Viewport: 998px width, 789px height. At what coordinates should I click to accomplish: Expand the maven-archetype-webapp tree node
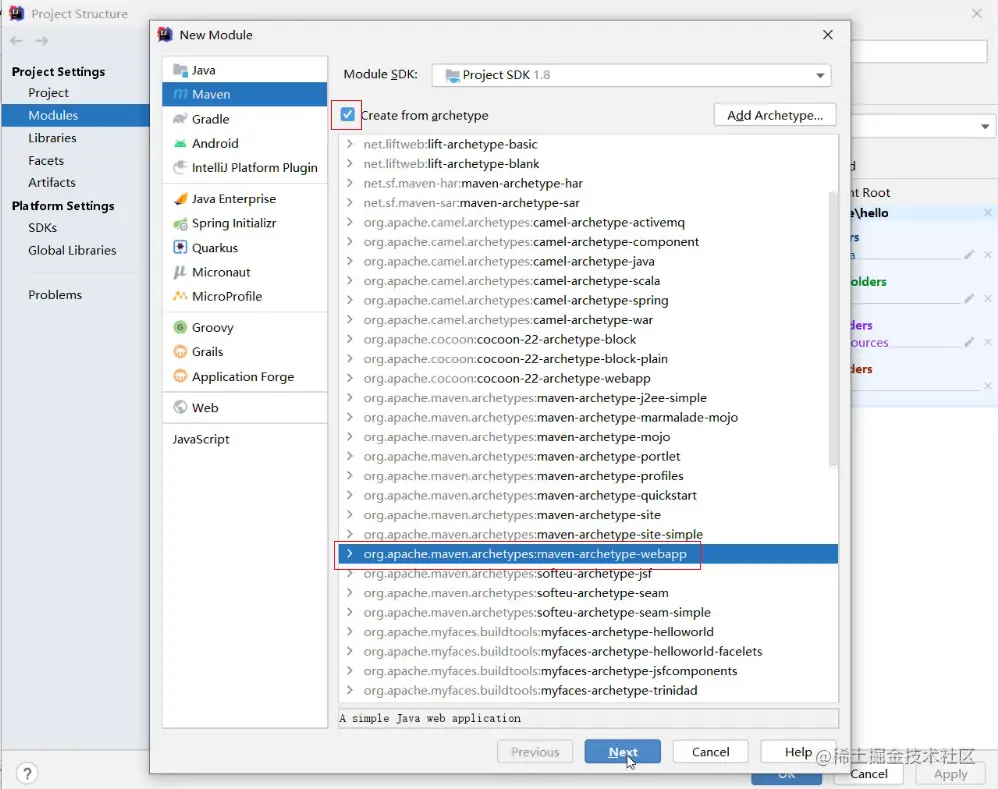click(x=349, y=554)
